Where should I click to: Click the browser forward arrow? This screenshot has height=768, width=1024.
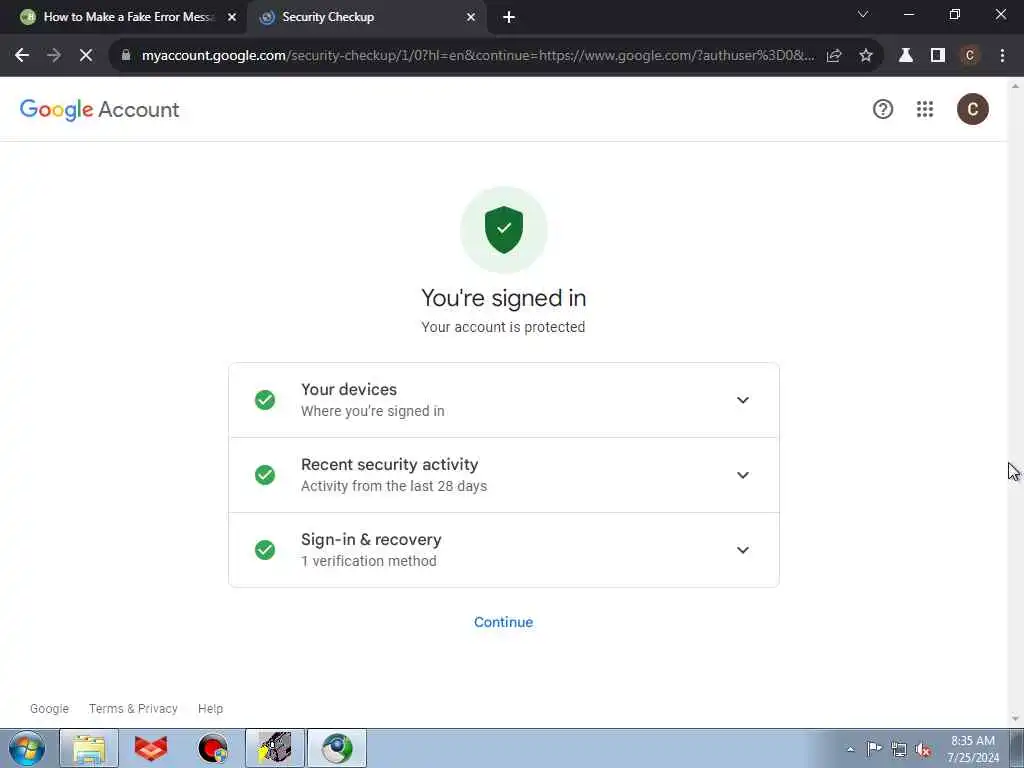54,56
